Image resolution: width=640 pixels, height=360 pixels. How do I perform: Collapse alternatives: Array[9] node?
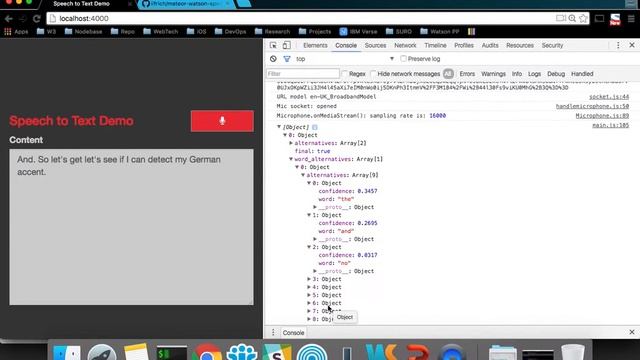pos(303,175)
